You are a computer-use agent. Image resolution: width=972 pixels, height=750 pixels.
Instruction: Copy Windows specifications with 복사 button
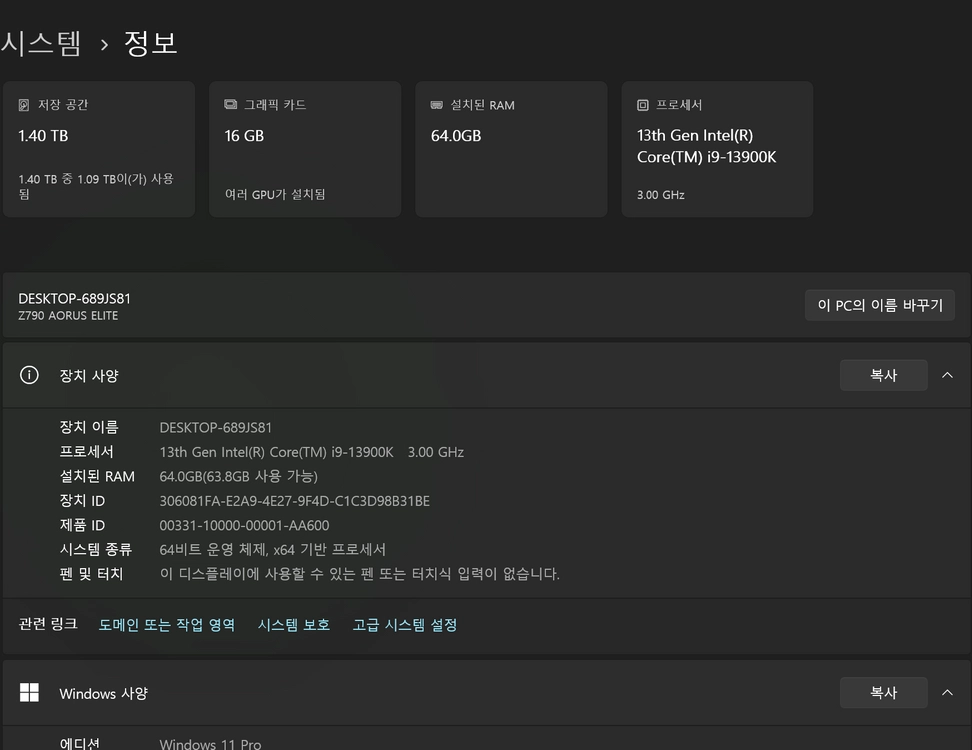click(883, 692)
